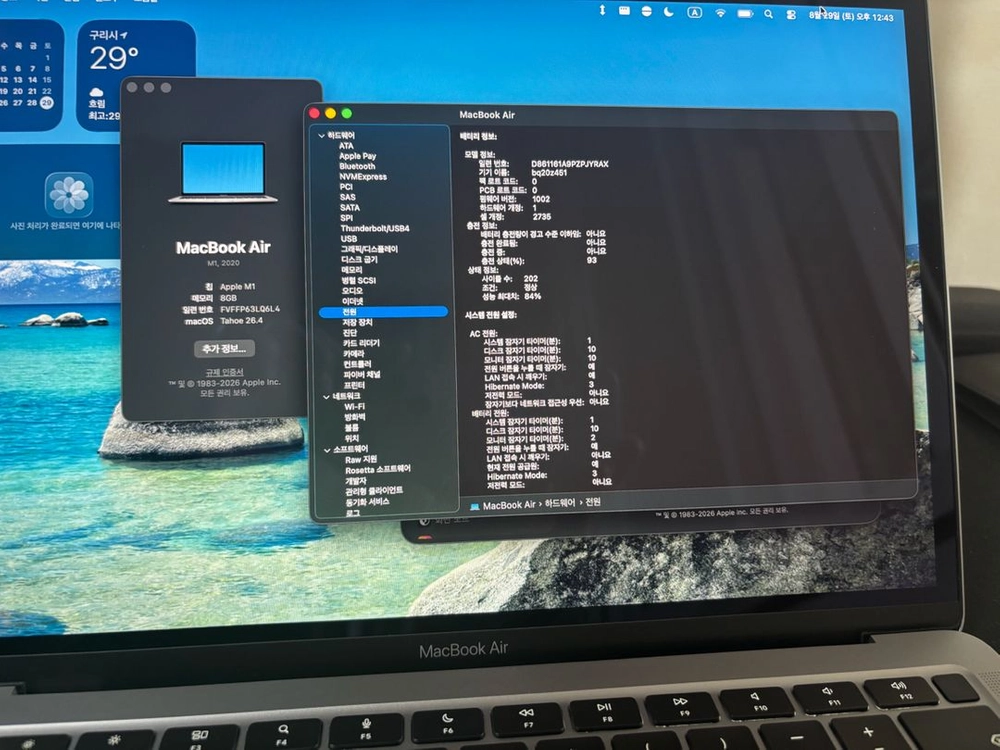Select Apple Pay in the sidebar

click(x=357, y=156)
